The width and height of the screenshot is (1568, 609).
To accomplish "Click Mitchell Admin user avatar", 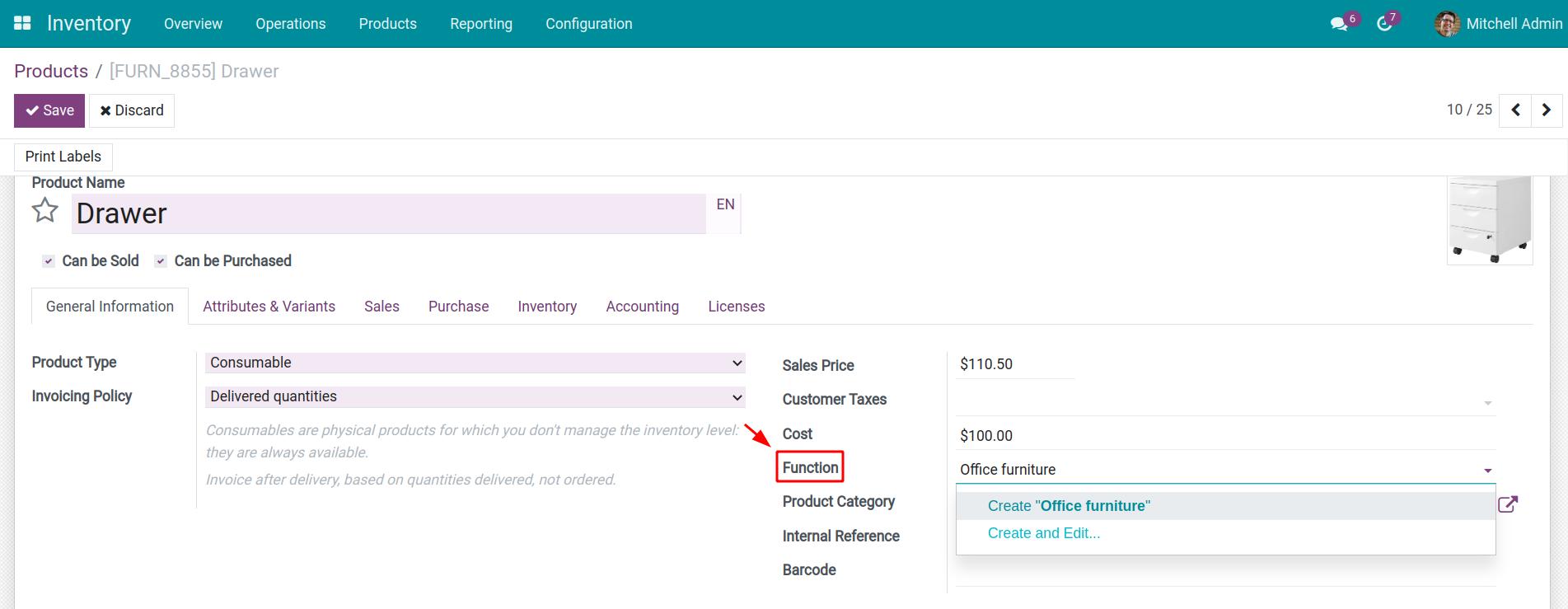I will 1447,24.
